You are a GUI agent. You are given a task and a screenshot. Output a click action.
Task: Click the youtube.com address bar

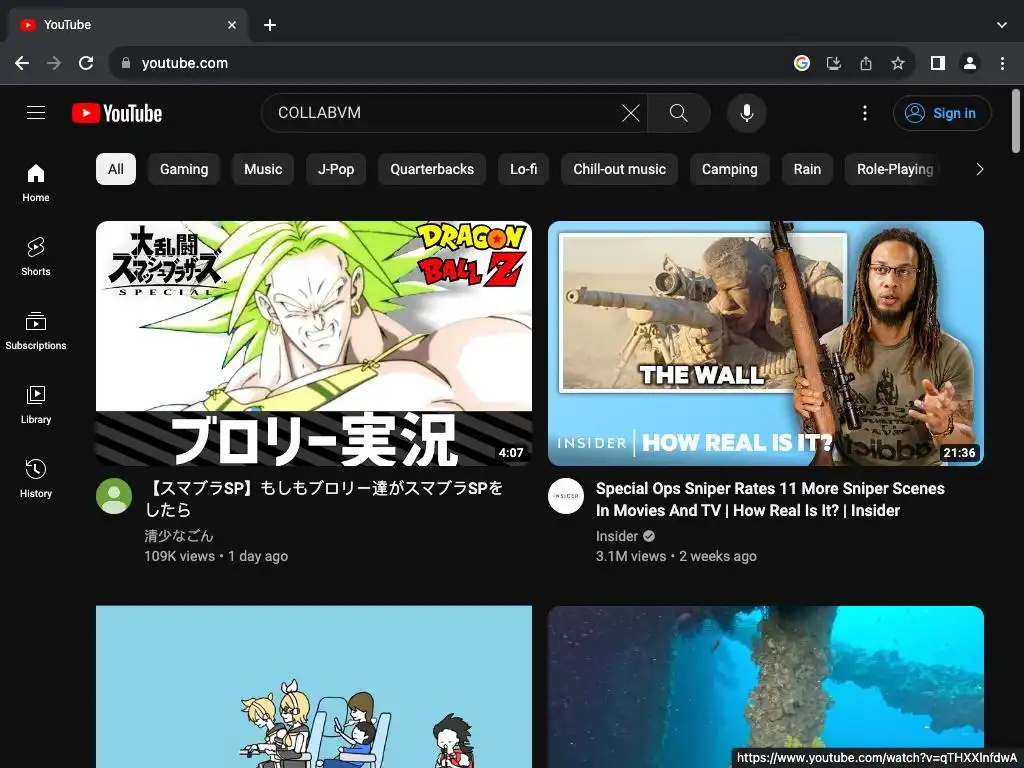451,63
